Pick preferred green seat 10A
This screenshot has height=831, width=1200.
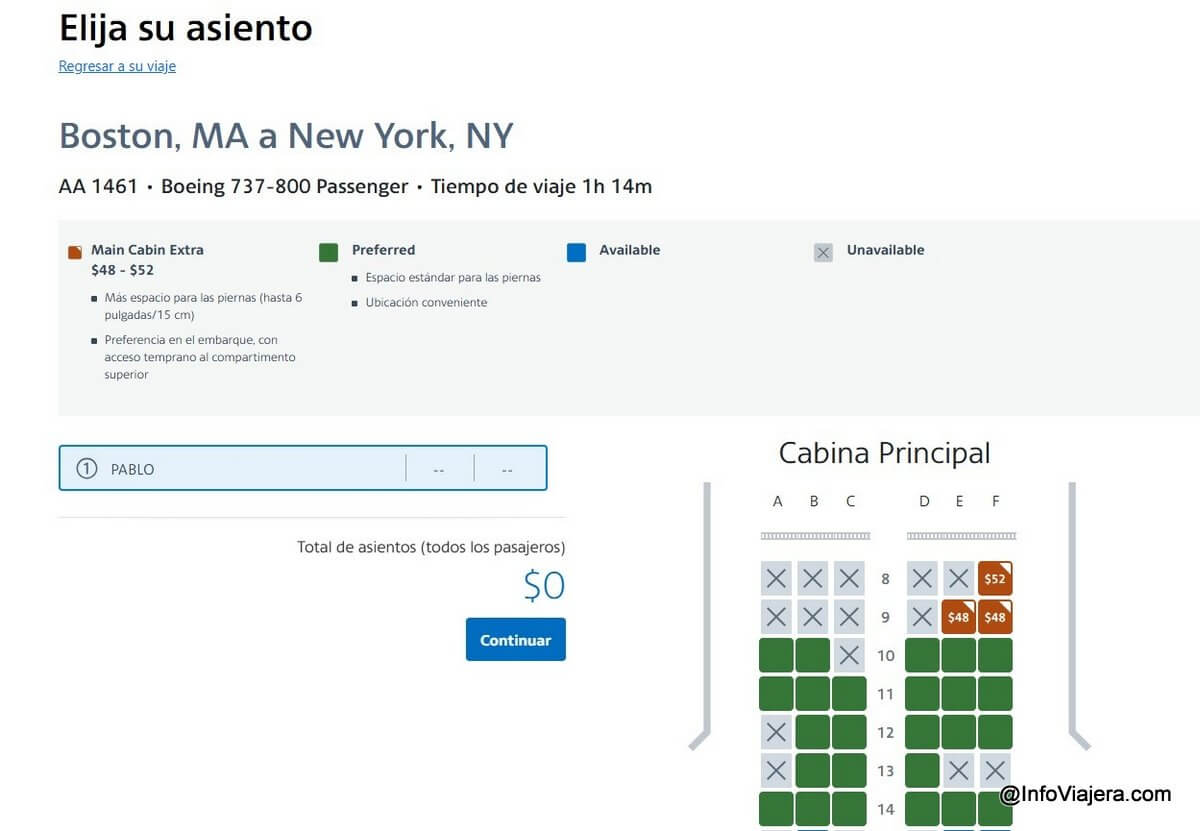pos(777,655)
